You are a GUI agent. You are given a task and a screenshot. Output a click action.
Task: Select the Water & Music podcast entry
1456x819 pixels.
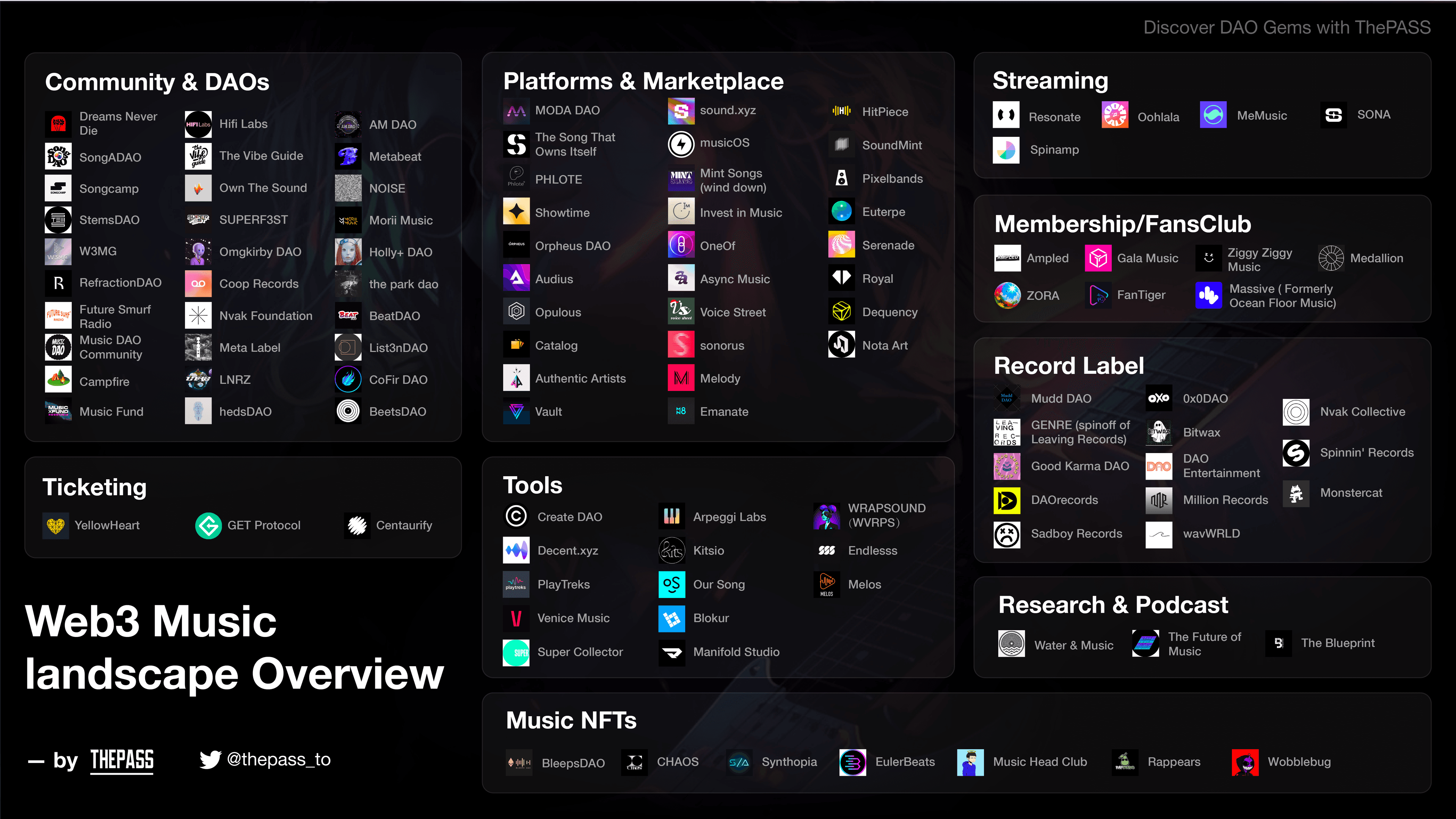[x=1056, y=644]
